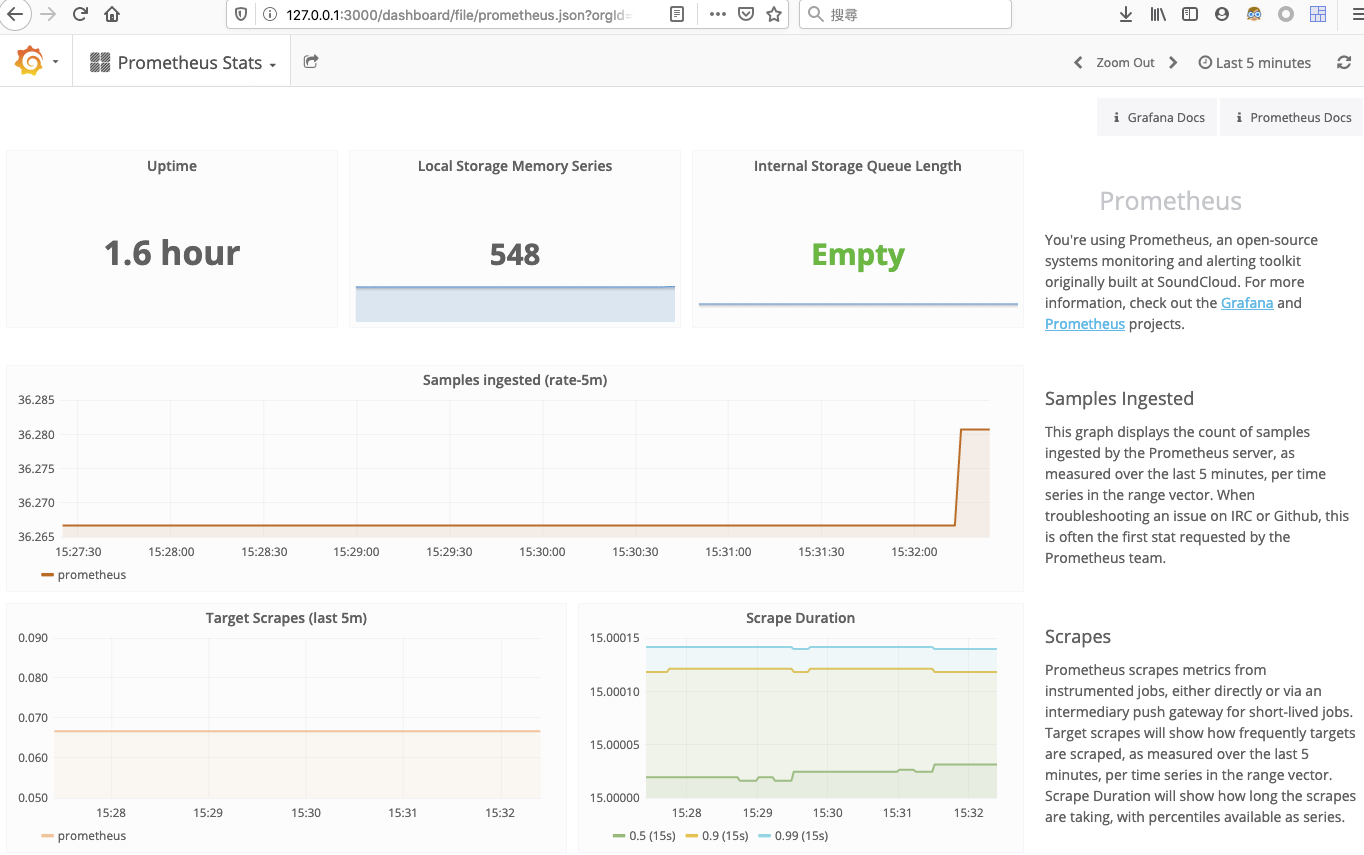Viewport: 1364px width, 855px height.
Task: Open site information icon in address bar
Action: (269, 14)
